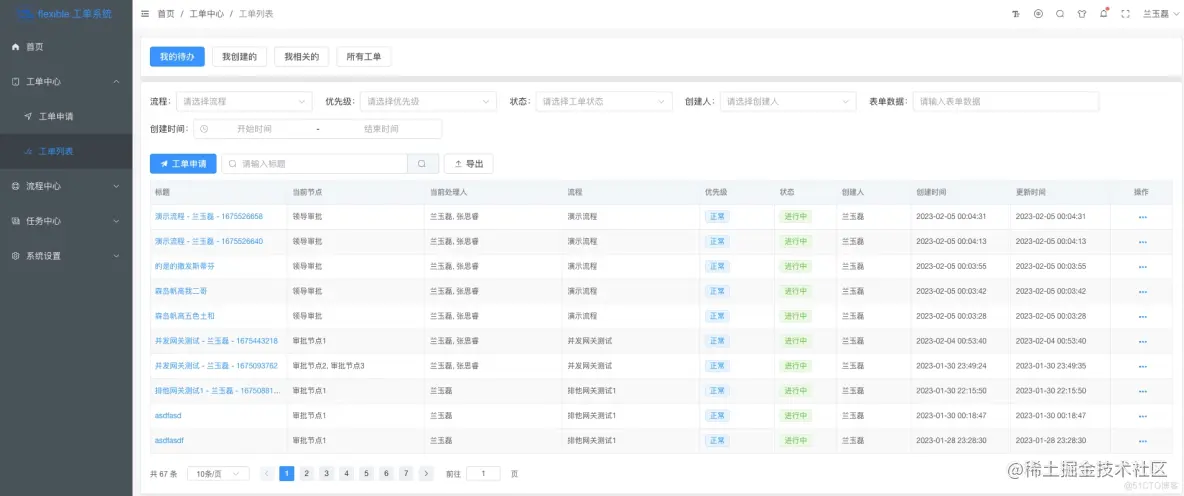
Task: Go to page 7 in pagination
Action: 406,473
